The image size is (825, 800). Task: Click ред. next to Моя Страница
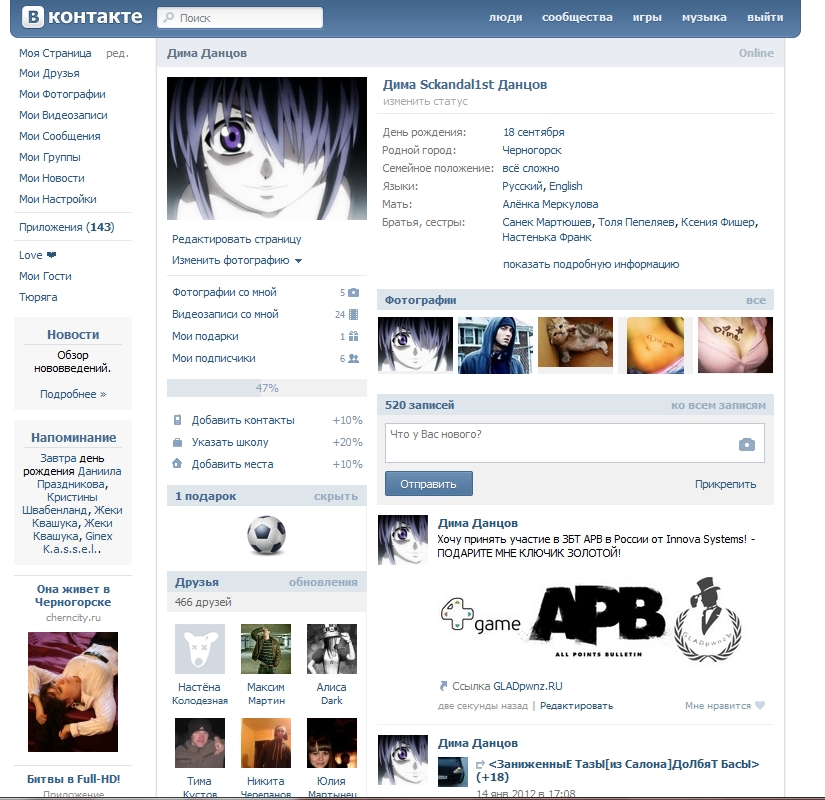(x=117, y=53)
